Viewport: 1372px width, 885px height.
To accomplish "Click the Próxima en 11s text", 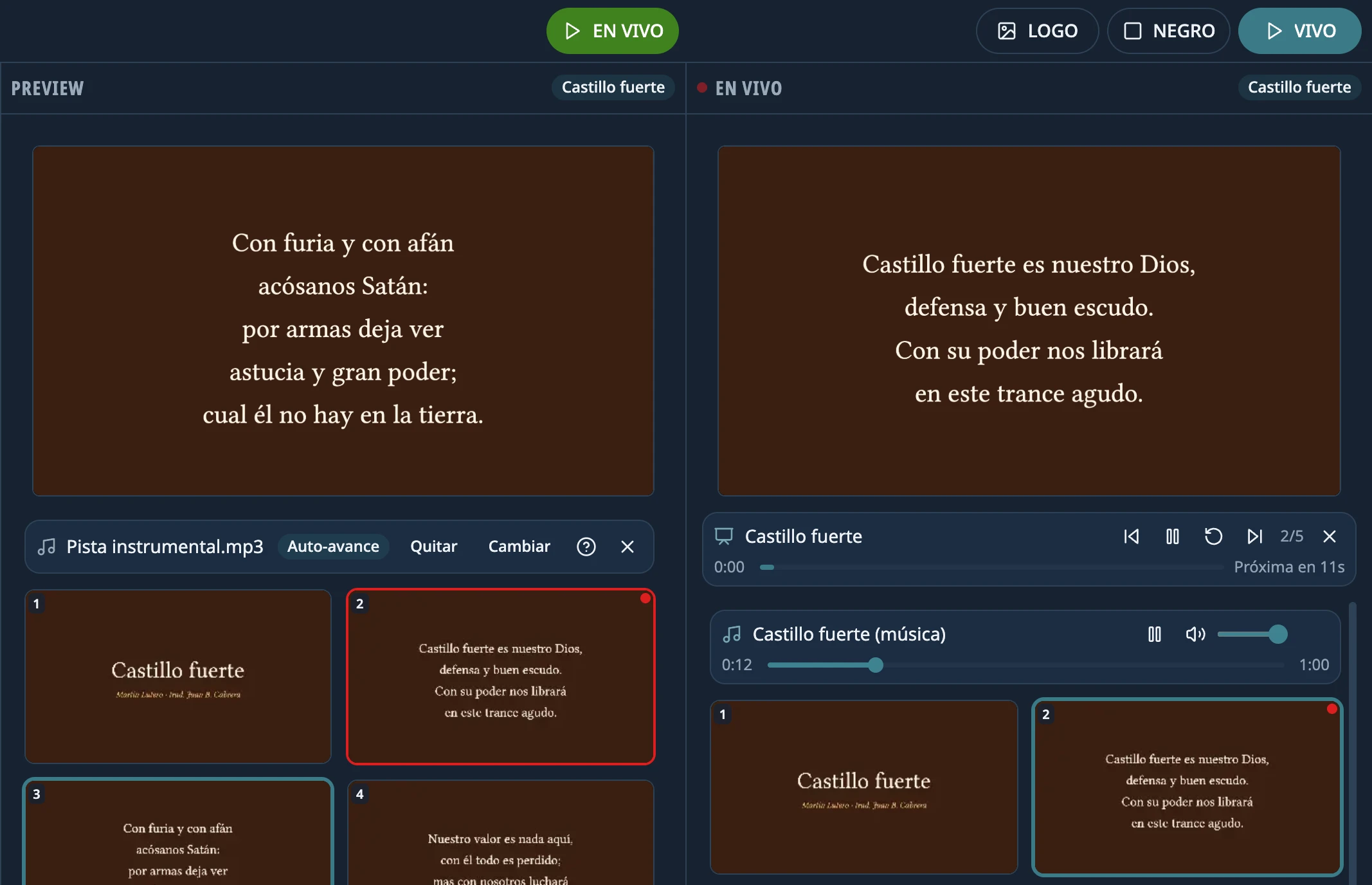I will (x=1289, y=567).
